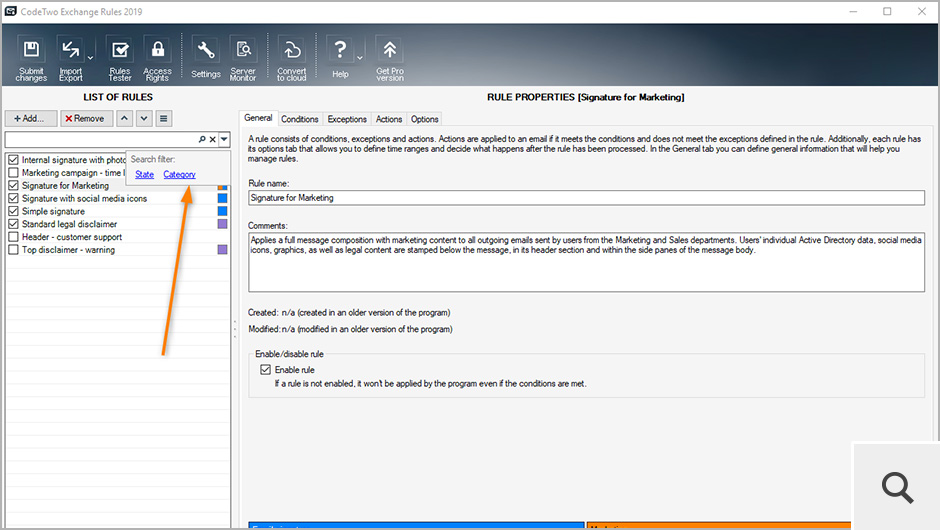940x530 pixels.
Task: Maximize the CodeTwo window
Action: [887, 11]
